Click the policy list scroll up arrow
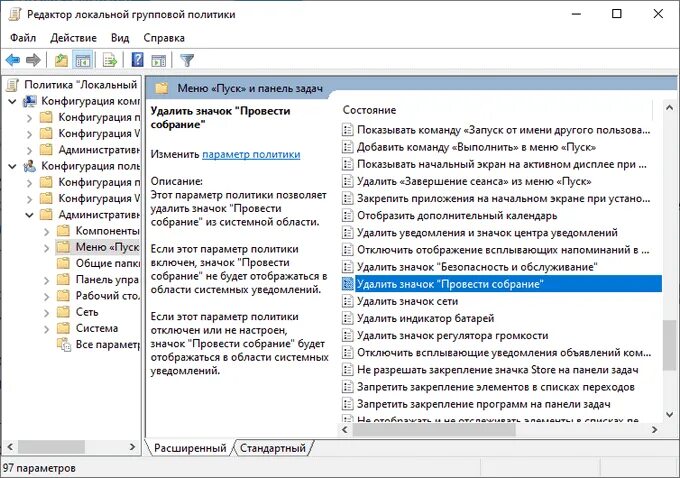680x478 pixels. tap(669, 108)
